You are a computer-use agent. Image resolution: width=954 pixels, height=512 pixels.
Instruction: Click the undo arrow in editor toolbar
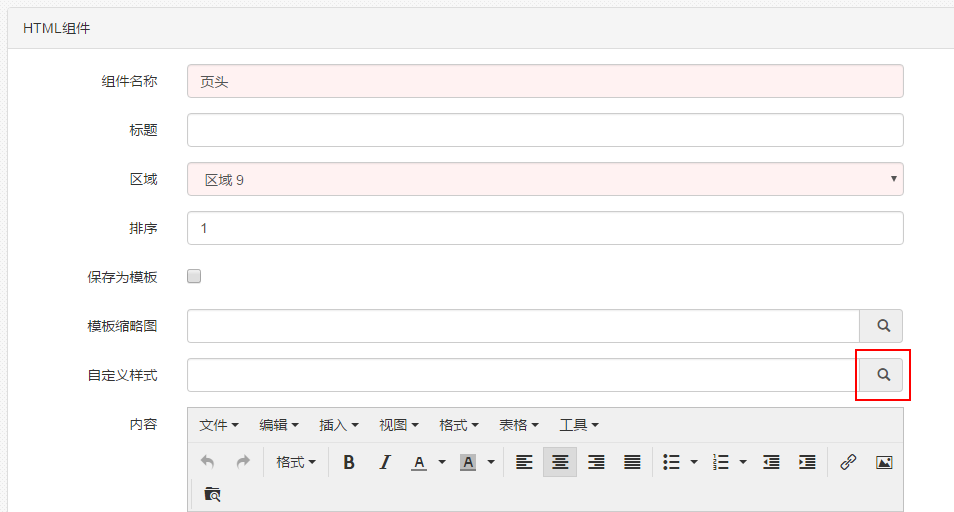click(x=207, y=462)
